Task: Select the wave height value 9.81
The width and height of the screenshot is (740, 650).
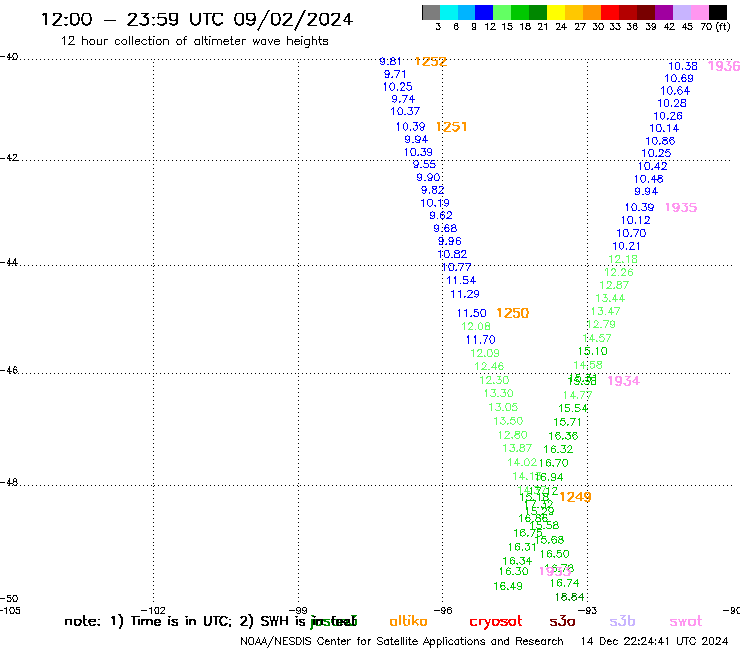Action: point(390,61)
